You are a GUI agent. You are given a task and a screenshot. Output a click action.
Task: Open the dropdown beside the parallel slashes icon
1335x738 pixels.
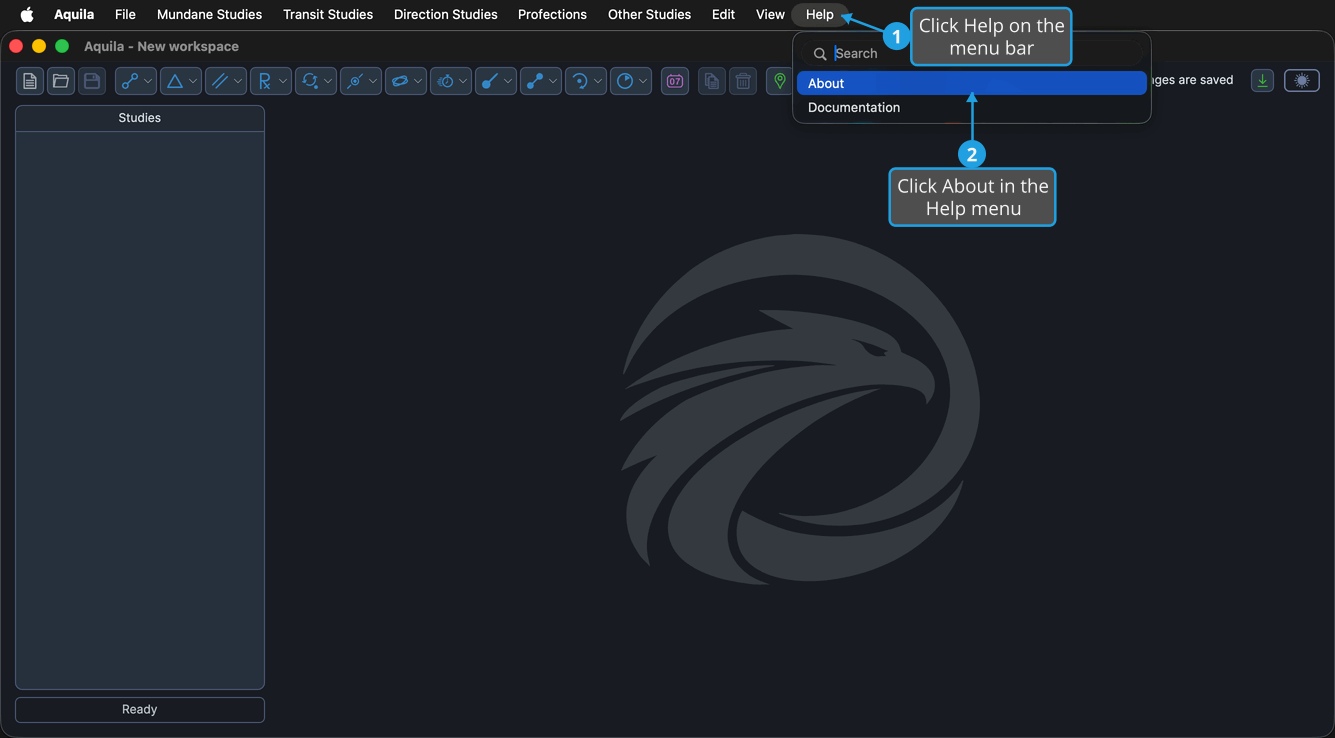pos(238,81)
